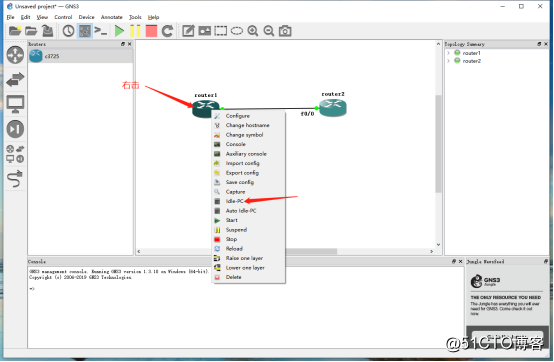Open the Annotate menu
Image resolution: width=554 pixels, height=362 pixels.
pos(112,17)
